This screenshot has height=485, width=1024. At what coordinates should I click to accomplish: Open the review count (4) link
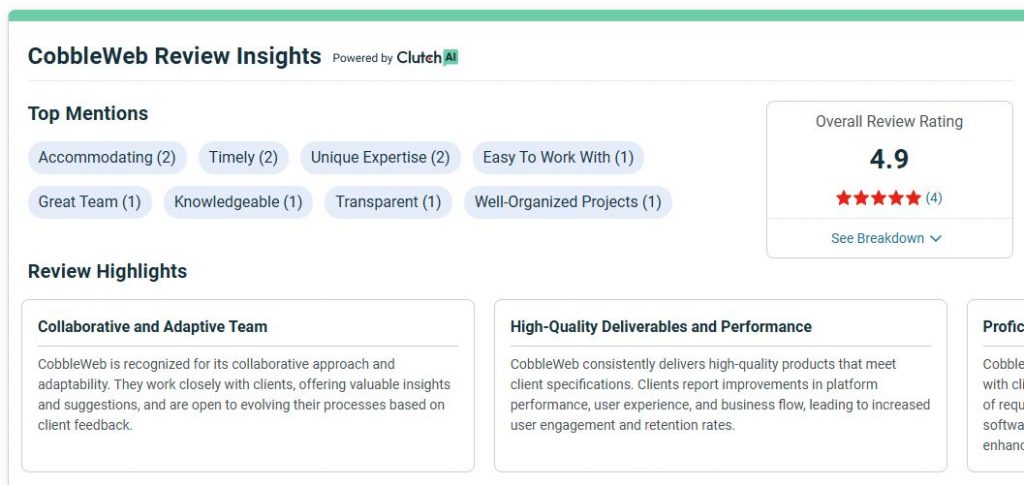[933, 198]
